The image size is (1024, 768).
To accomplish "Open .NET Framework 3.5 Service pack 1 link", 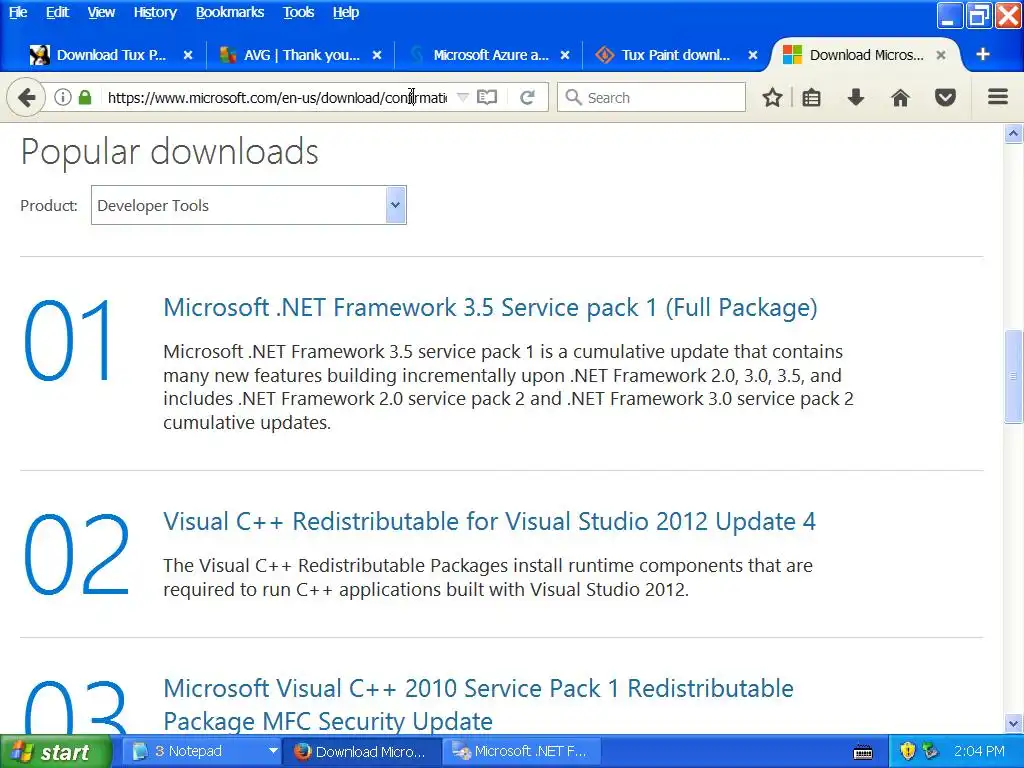I will coord(490,308).
